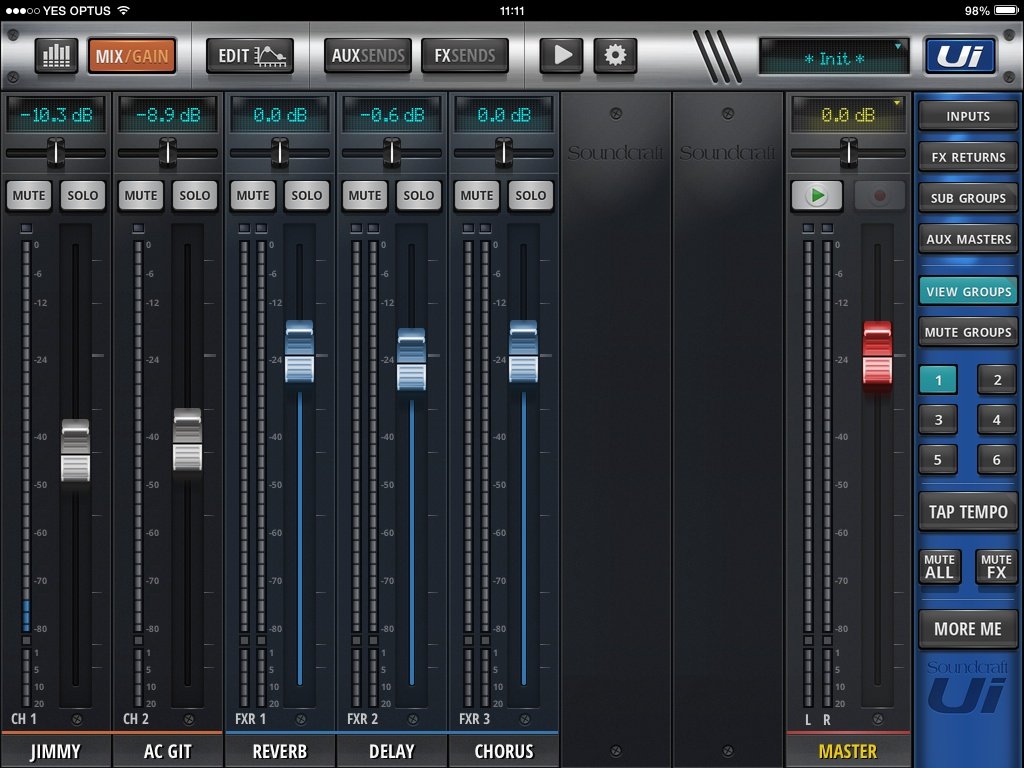Click the AC GIT channel level fader

[x=187, y=440]
